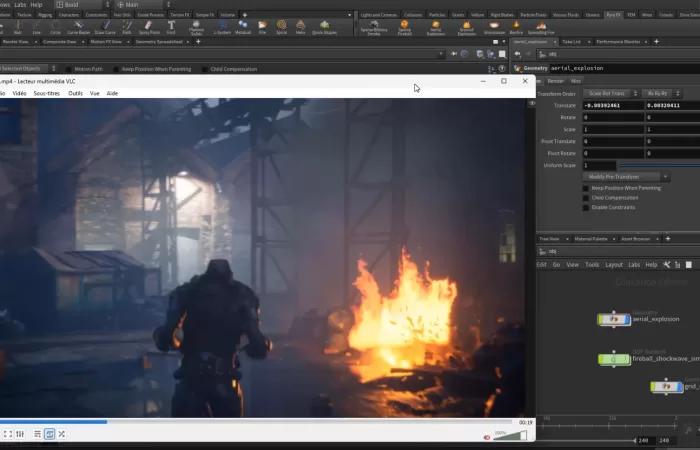This screenshot has height=450, width=700.
Task: Check Enable Constraints checkbox
Action: [x=586, y=208]
